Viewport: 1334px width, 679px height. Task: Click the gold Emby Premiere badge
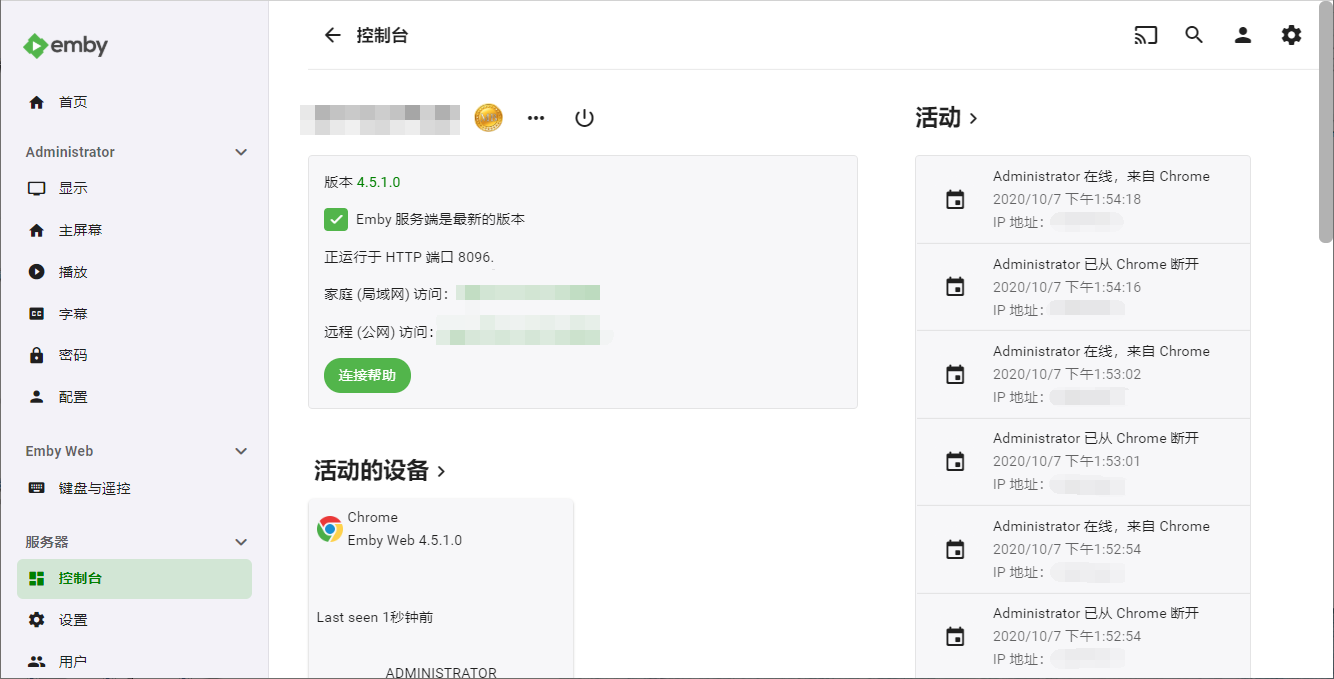pos(488,118)
